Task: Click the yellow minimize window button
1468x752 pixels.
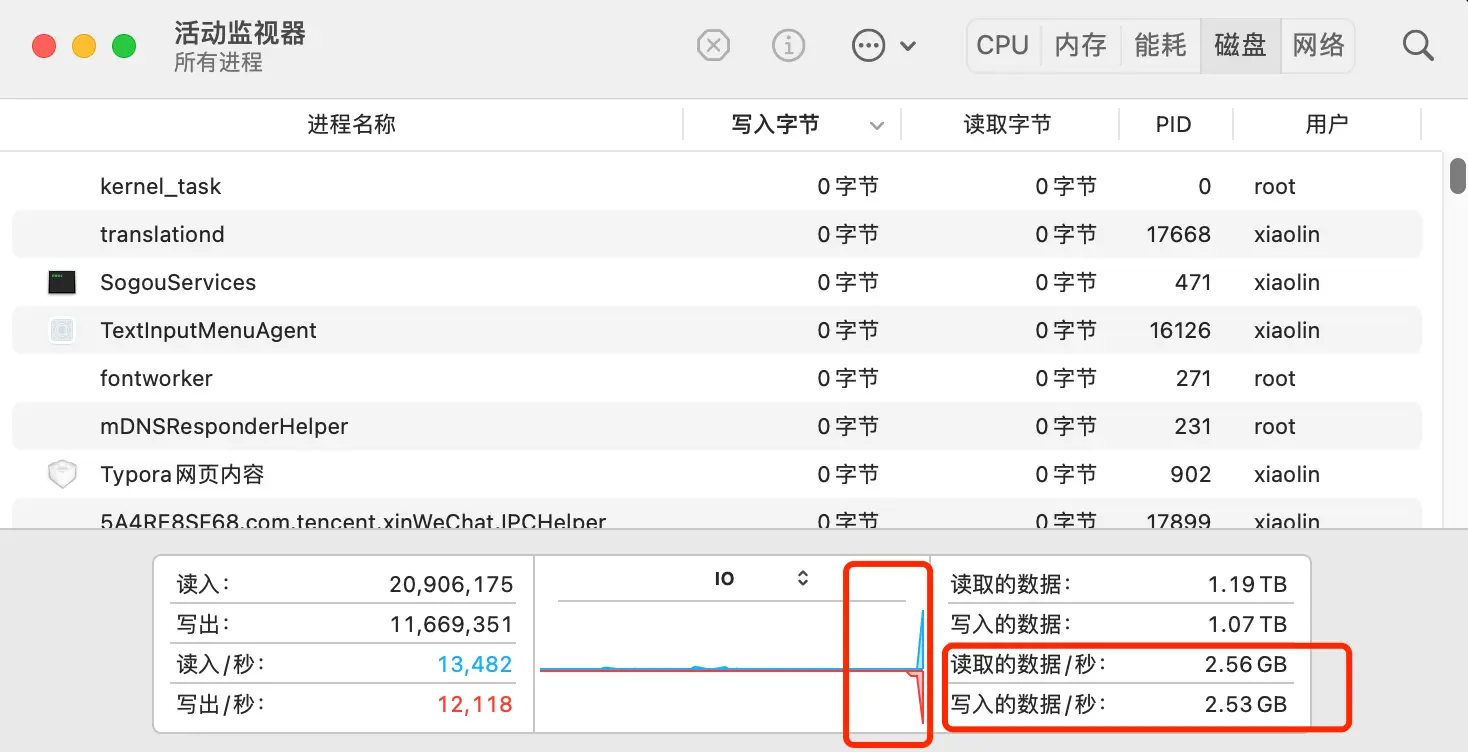Action: tap(84, 46)
